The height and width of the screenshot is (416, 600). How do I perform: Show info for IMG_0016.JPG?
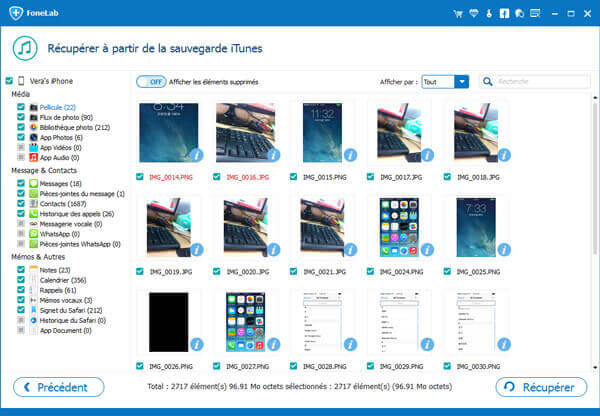pos(274,155)
